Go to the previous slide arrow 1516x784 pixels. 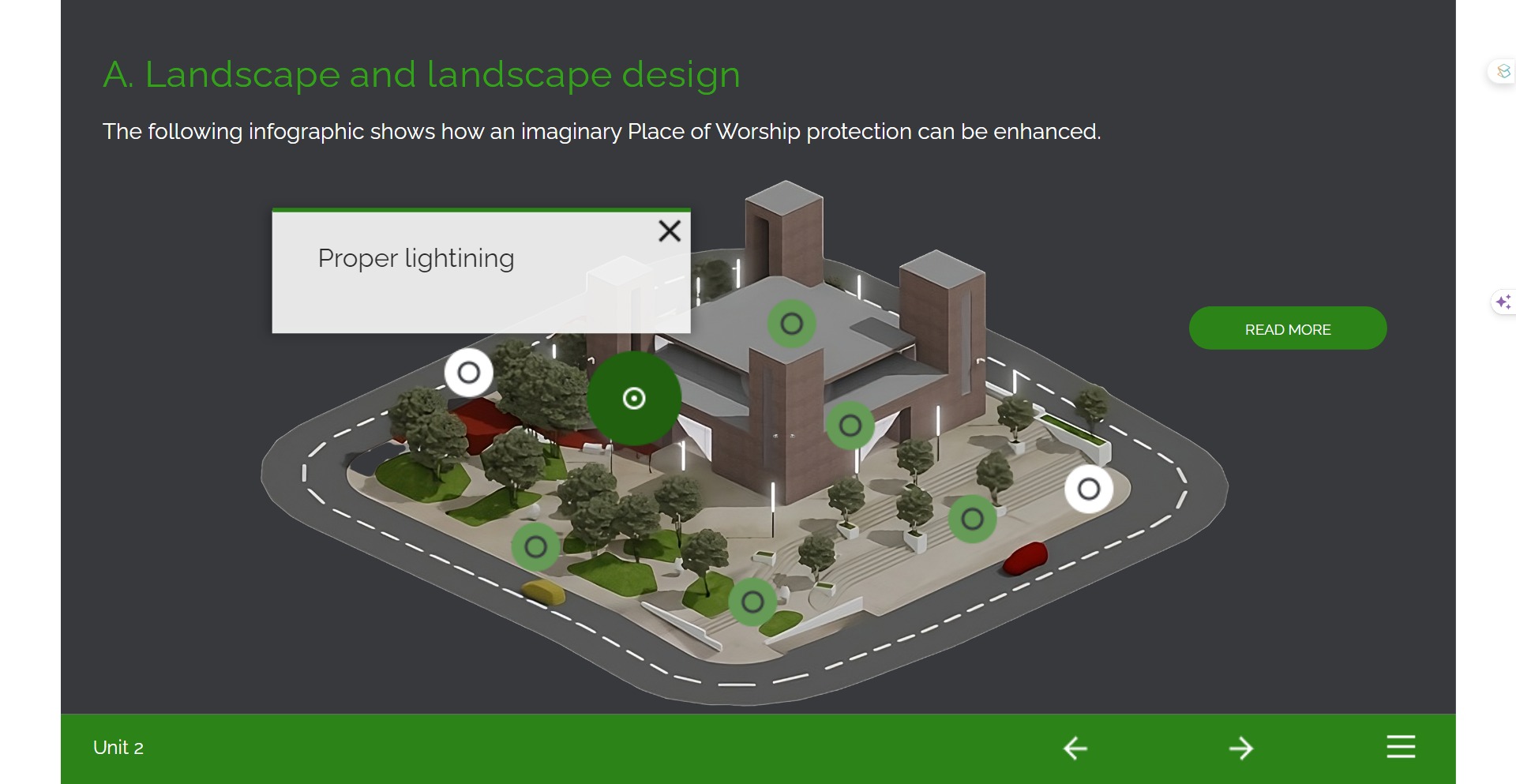click(1075, 748)
